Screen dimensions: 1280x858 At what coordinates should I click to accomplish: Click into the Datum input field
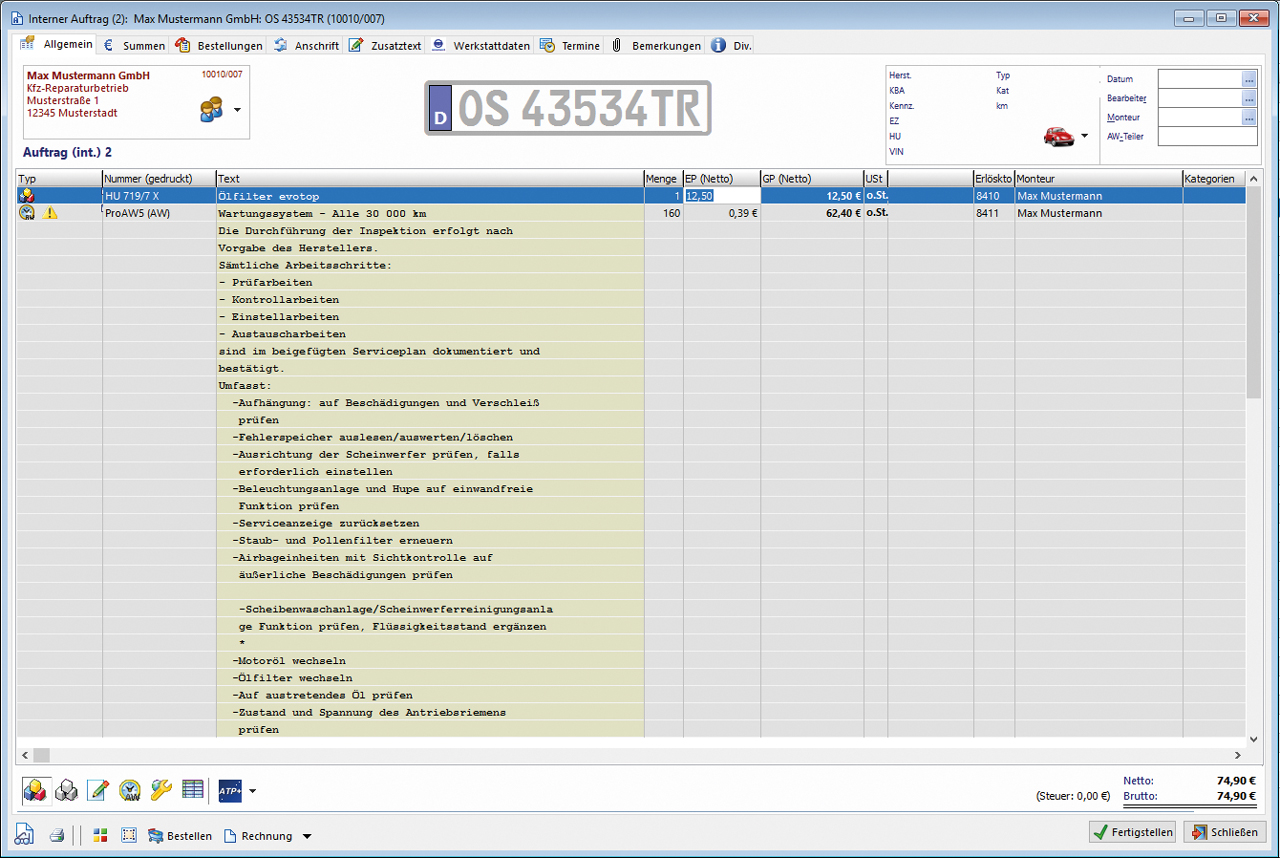click(x=1200, y=79)
